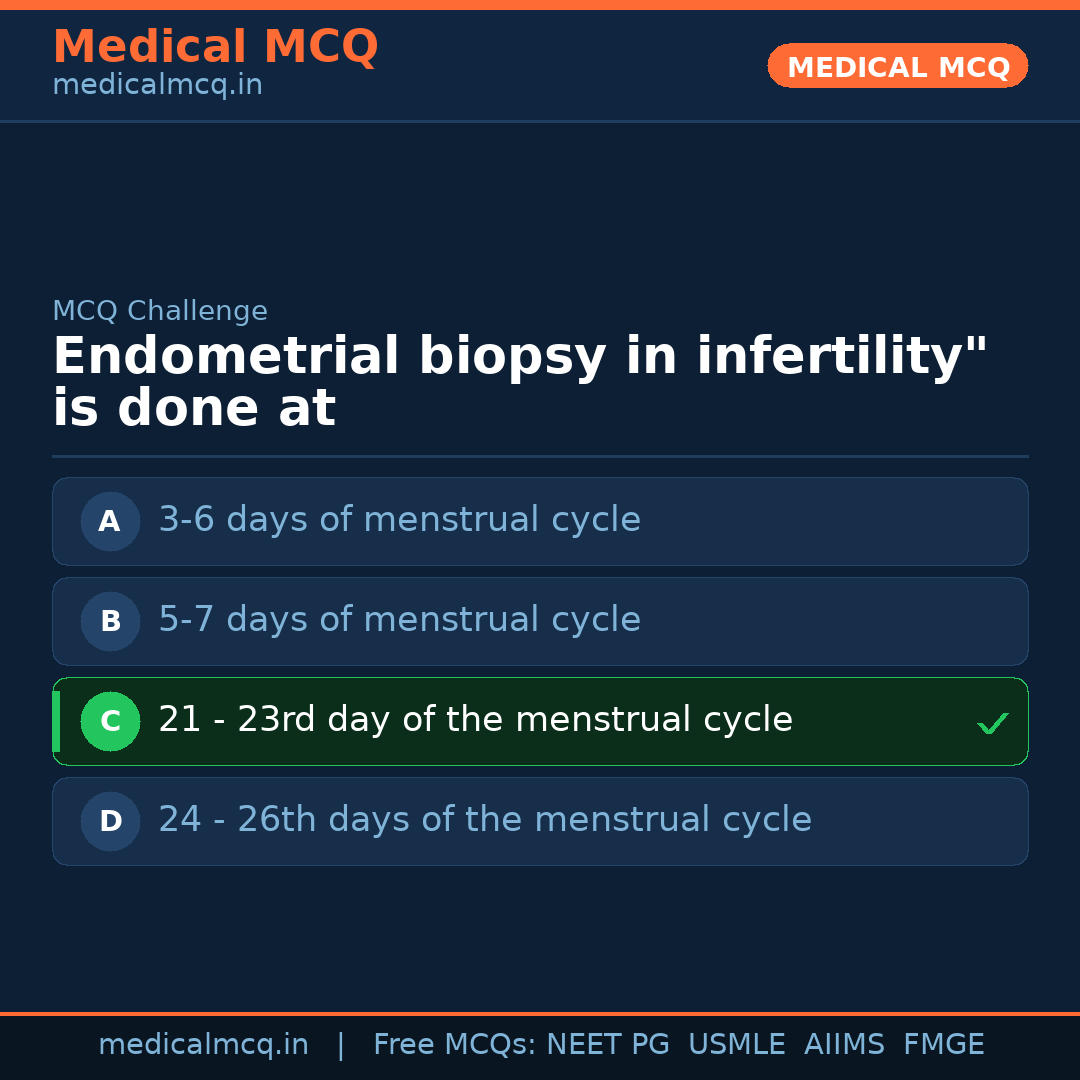
Task: Click the AIIMS footer text
Action: [x=844, y=1045]
